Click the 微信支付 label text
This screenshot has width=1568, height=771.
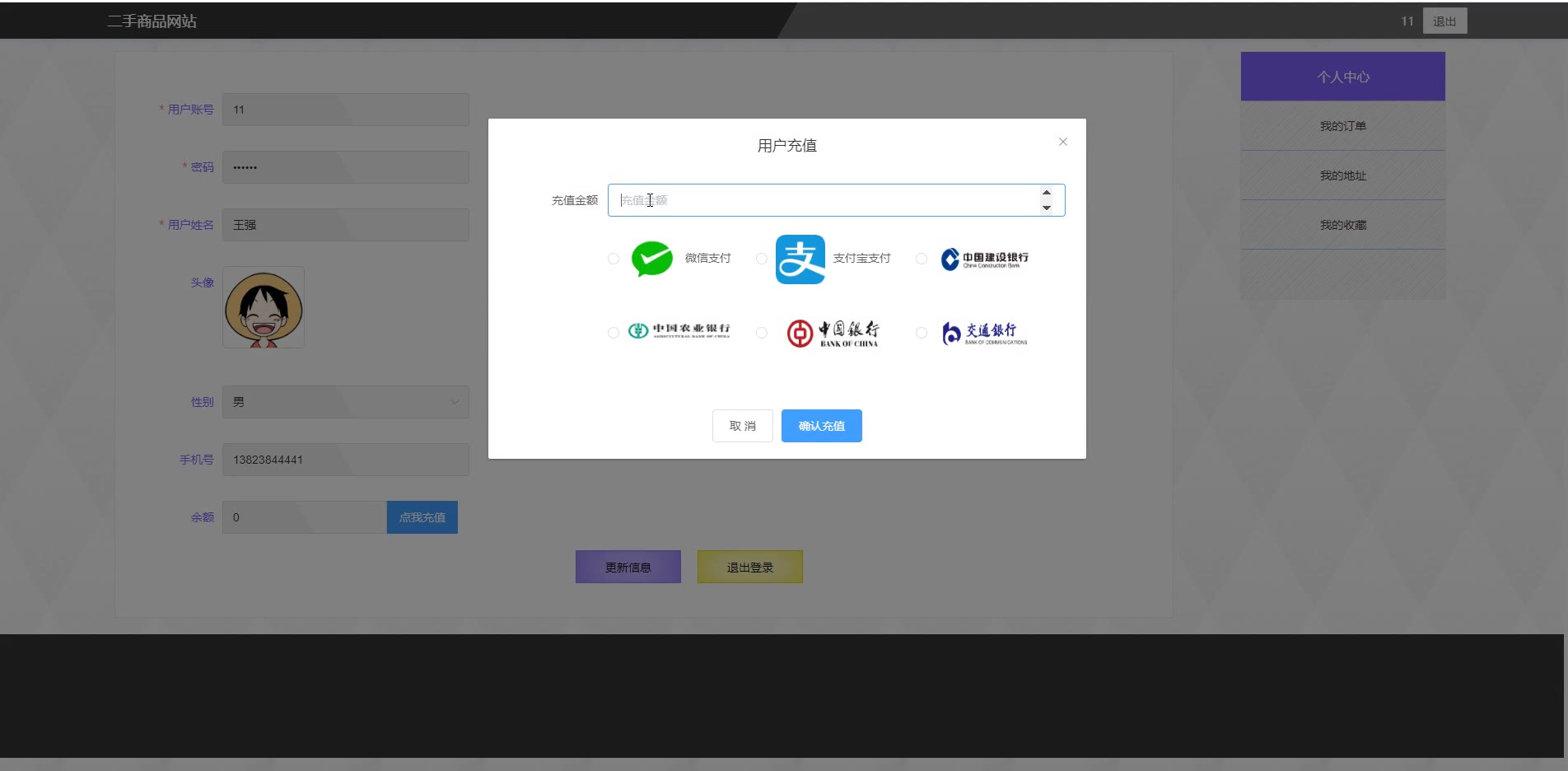pos(708,259)
